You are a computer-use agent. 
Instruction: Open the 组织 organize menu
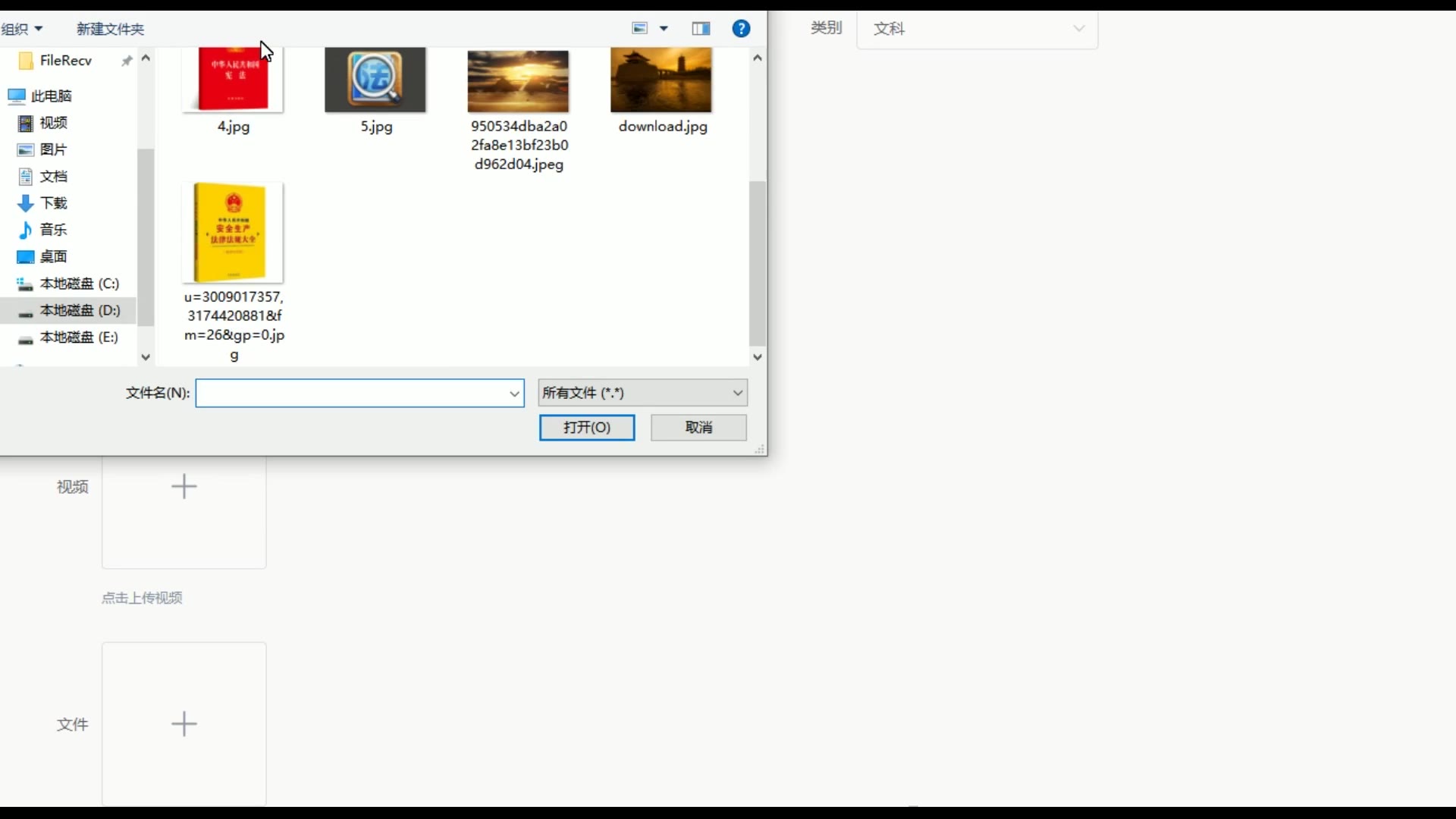[21, 29]
